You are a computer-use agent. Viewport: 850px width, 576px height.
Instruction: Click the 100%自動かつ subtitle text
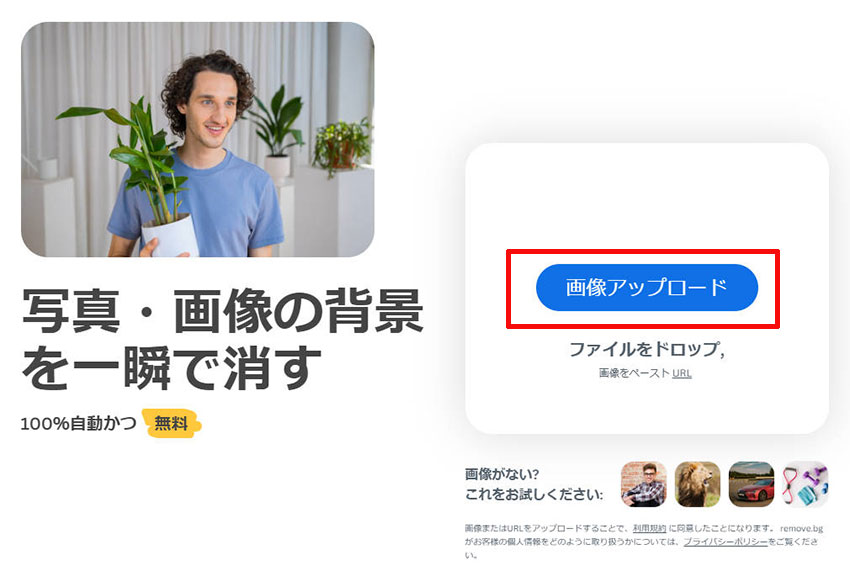(79, 423)
